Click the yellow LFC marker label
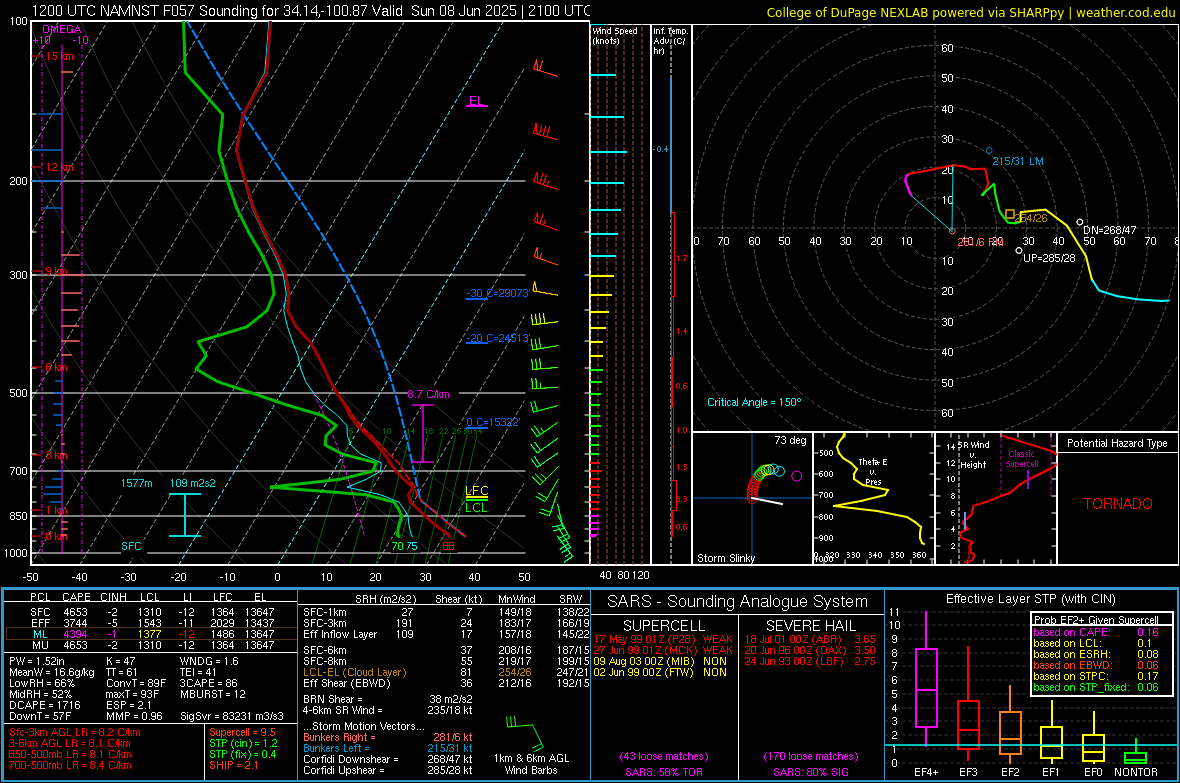This screenshot has height=783, width=1180. 476,491
